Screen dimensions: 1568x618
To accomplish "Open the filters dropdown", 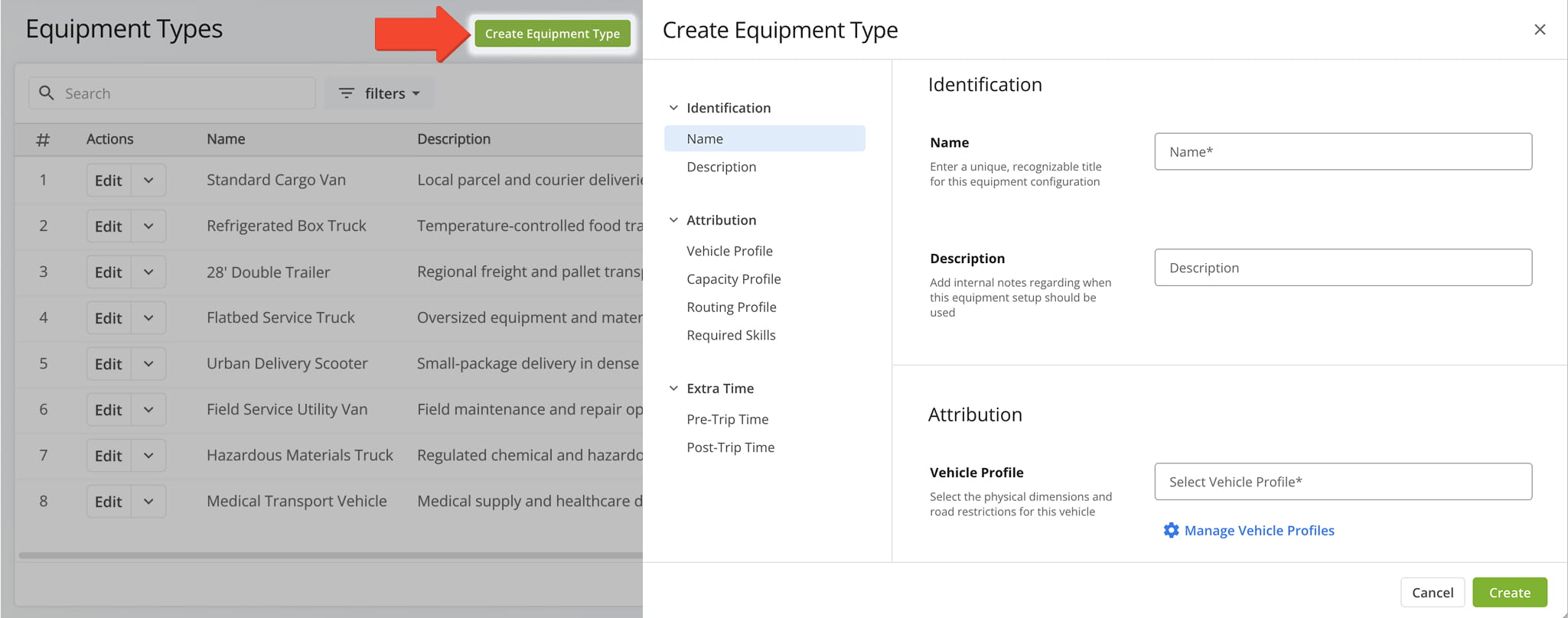I will pos(380,93).
